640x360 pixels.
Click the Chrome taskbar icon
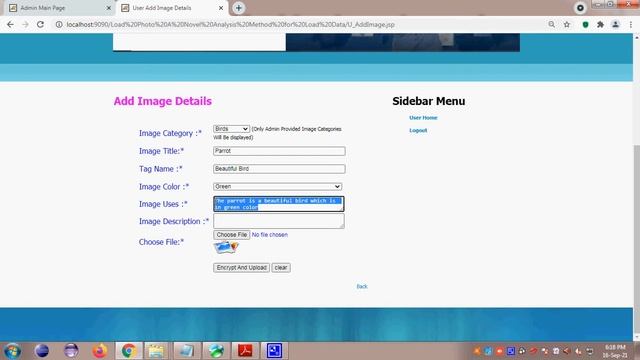click(x=129, y=351)
